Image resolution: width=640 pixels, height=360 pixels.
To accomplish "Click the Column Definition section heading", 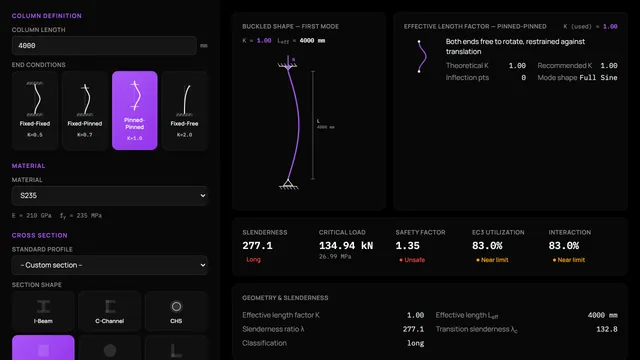I will 47,16.
